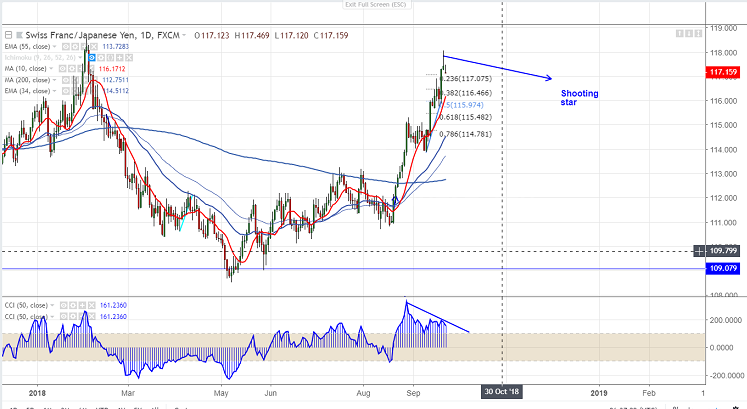
Task: Click the flag icon beside Swiss Franc/Japanese Yen
Action: click(x=19, y=35)
